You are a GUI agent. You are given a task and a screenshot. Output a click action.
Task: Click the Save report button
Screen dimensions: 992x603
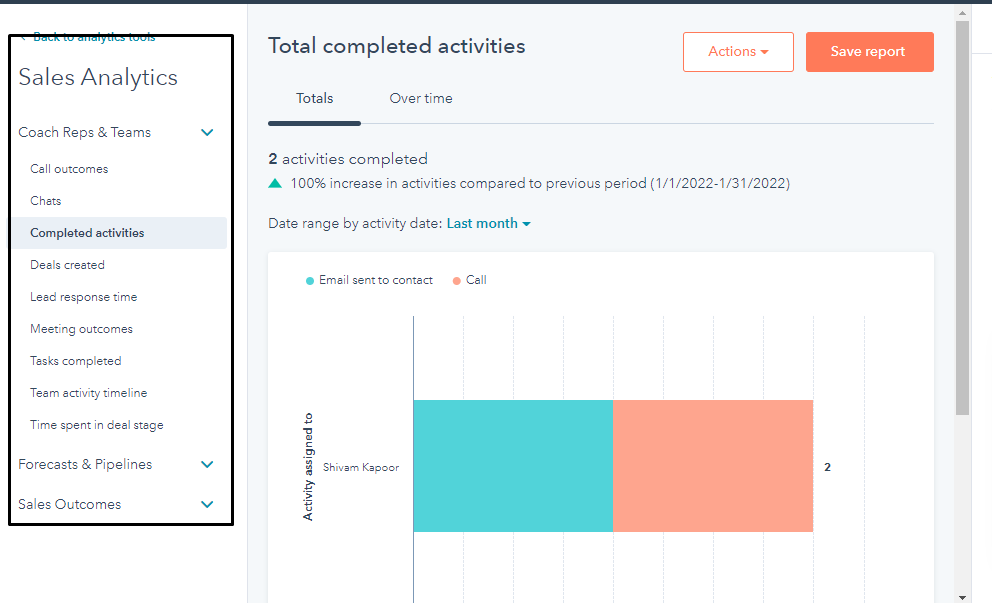[869, 52]
